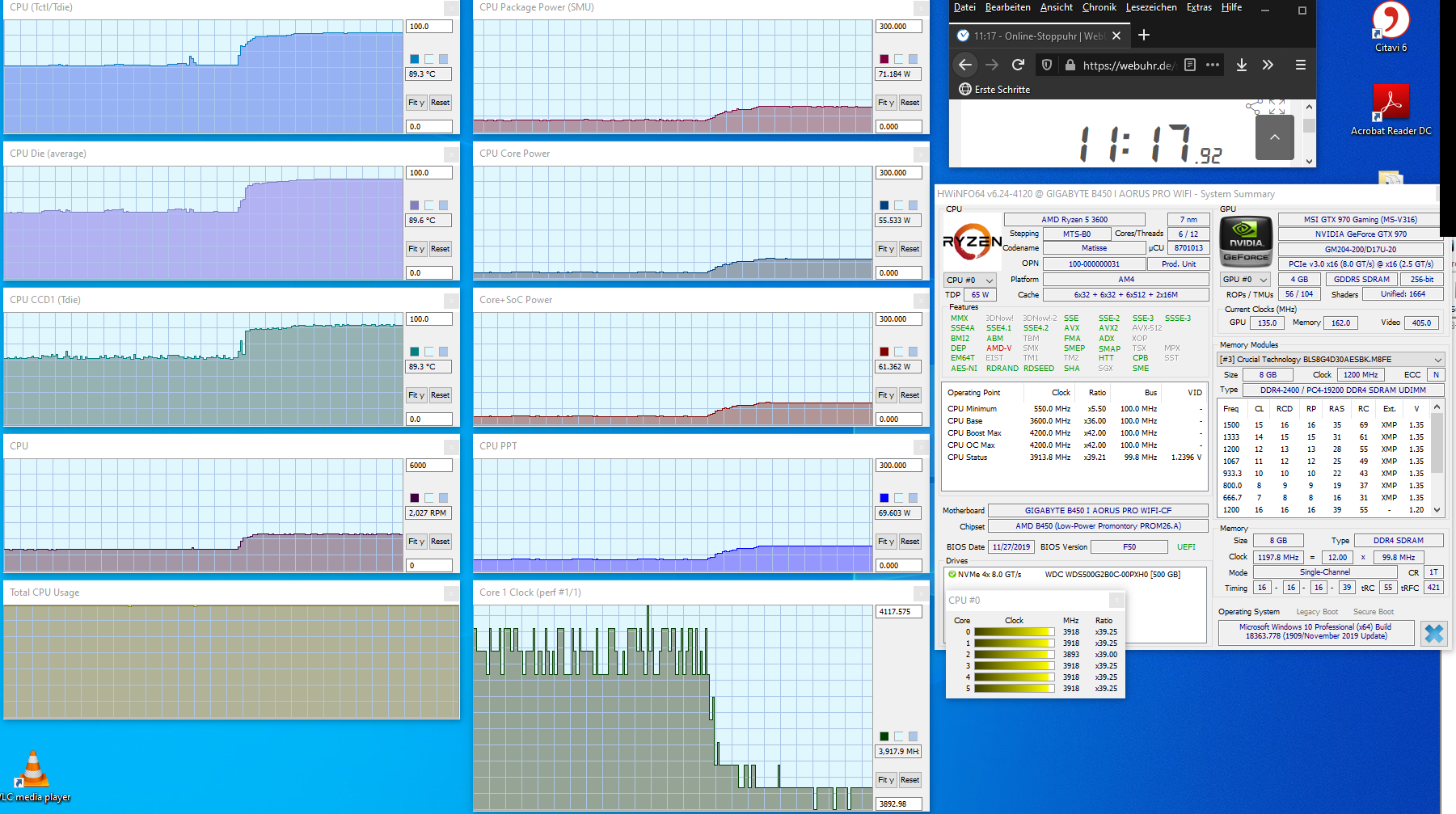Close the CPU #0 core clock panel
The image size is (1456, 814).
click(1116, 600)
